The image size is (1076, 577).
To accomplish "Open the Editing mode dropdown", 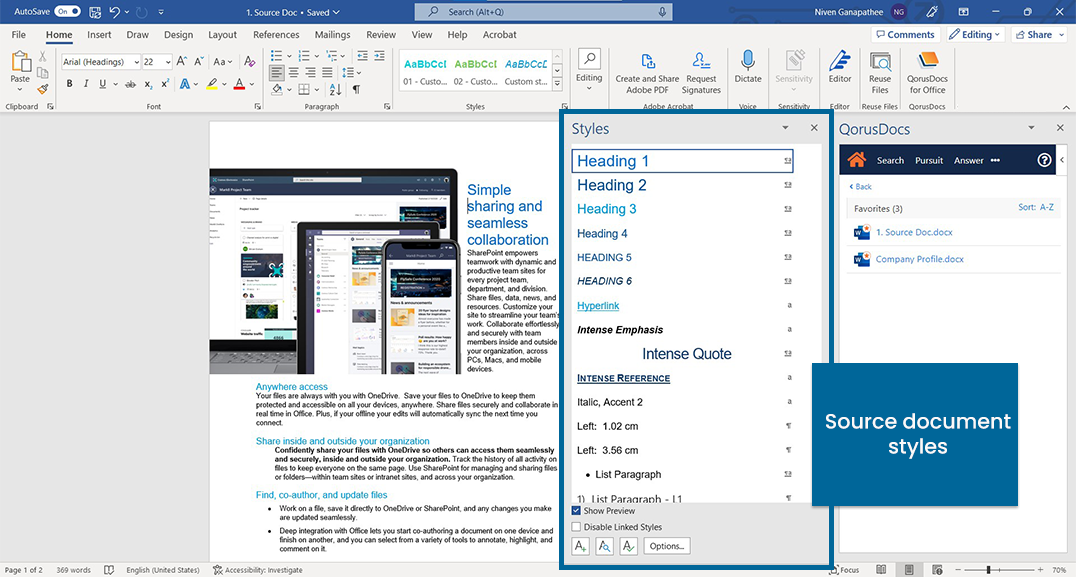I will click(x=976, y=34).
